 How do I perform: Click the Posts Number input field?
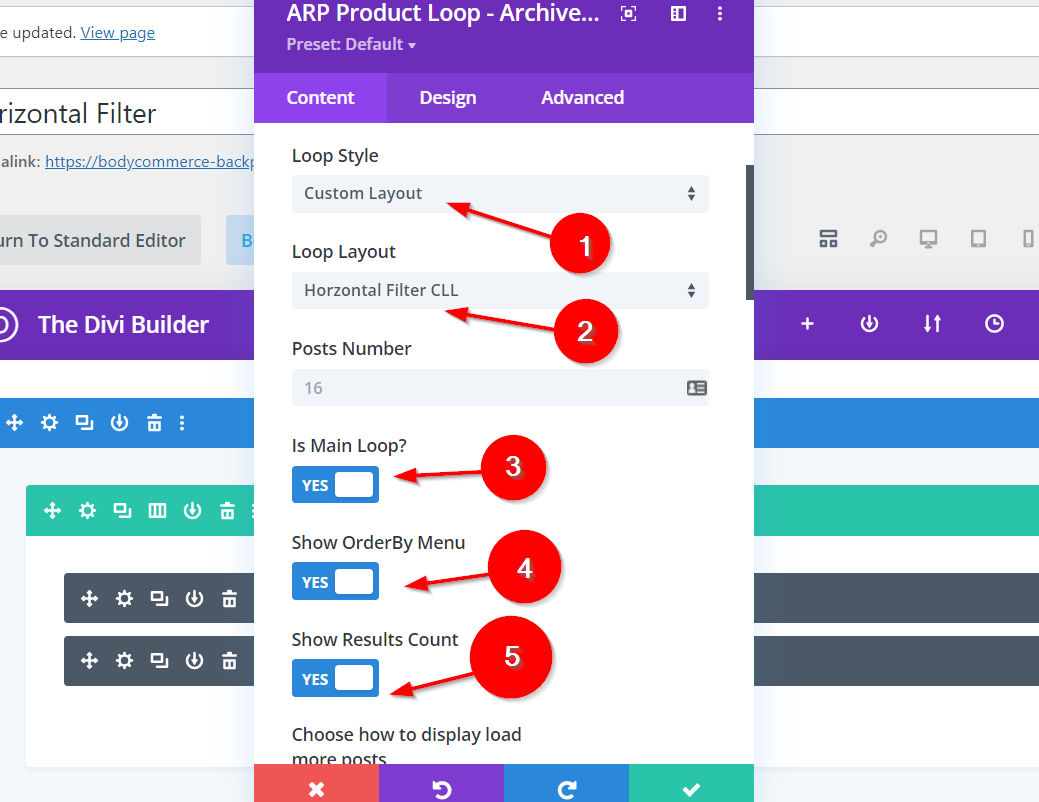(x=485, y=388)
